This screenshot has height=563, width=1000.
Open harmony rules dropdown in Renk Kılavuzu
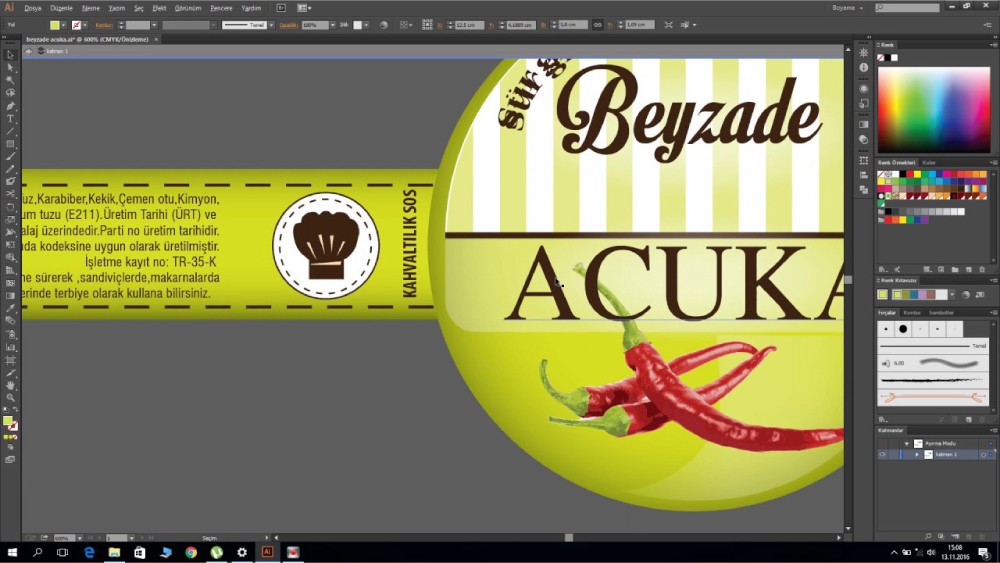click(952, 295)
